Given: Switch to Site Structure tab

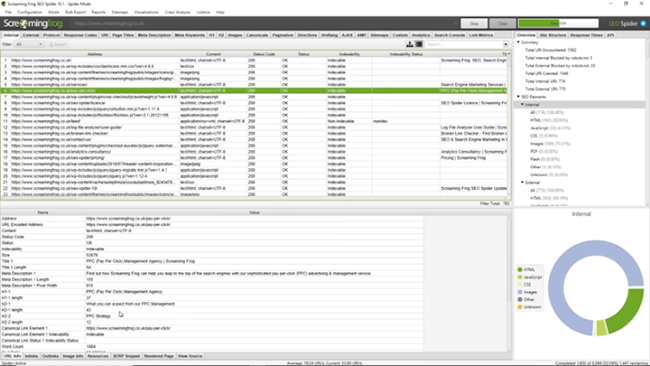Looking at the screenshot, I should point(553,35).
